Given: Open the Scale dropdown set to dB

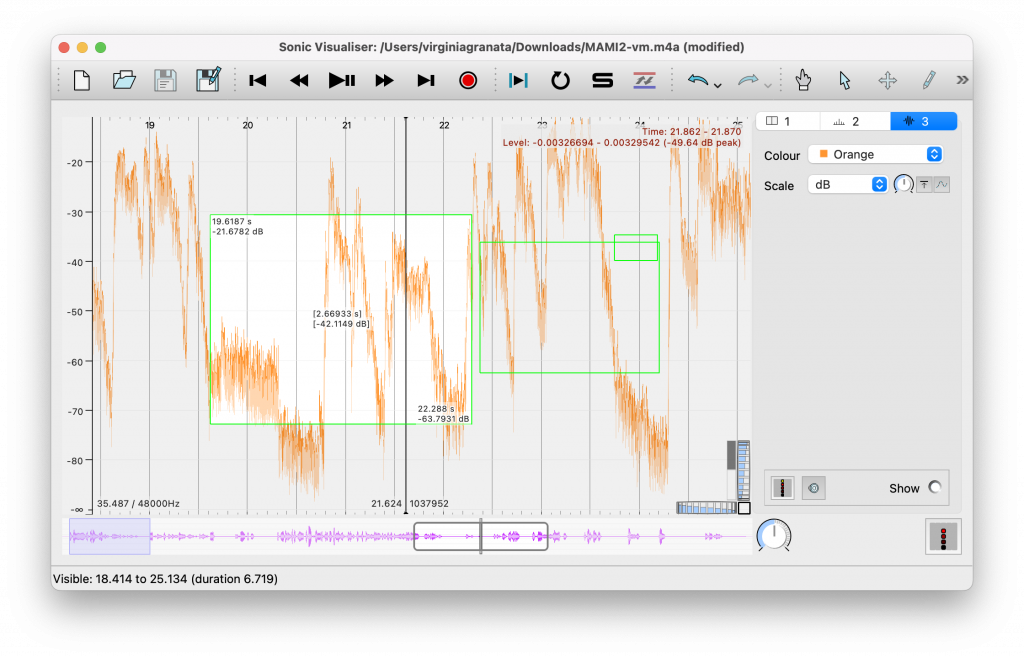Looking at the screenshot, I should click(848, 185).
